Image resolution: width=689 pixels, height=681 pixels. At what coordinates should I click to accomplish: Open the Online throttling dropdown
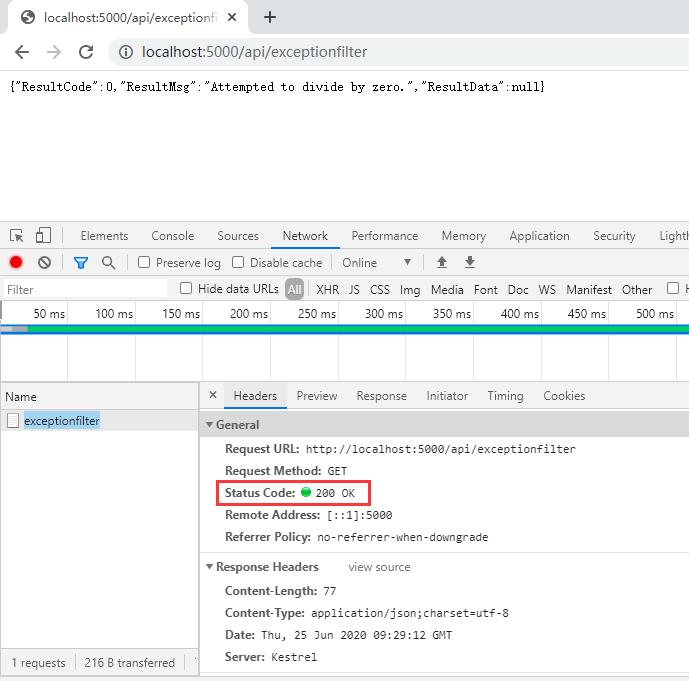pos(377,263)
